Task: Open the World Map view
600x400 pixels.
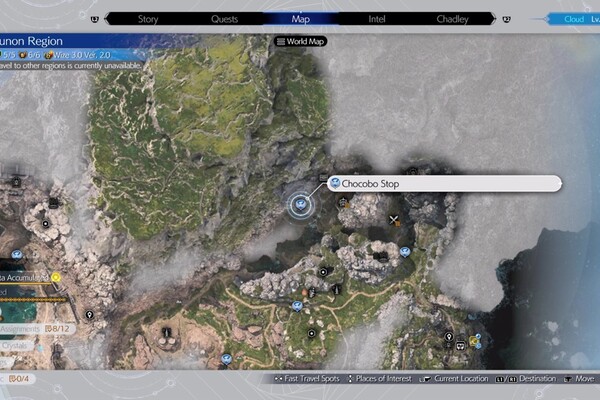Action: point(300,41)
